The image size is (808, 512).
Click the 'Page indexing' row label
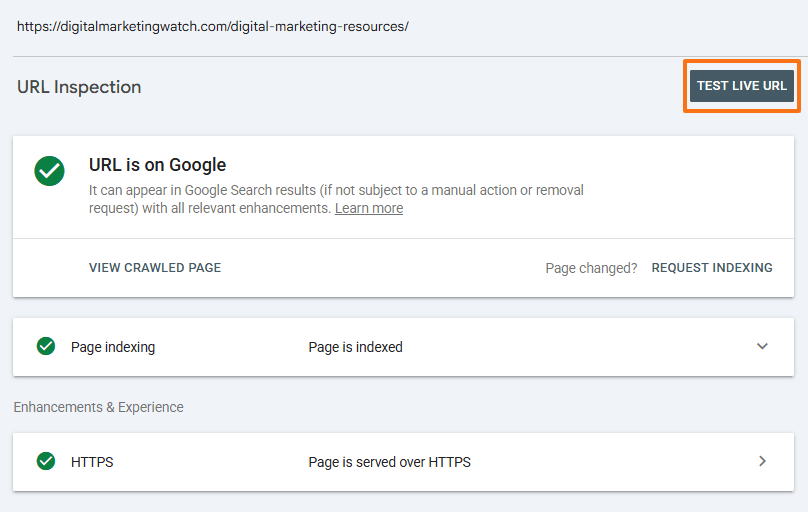pos(113,347)
